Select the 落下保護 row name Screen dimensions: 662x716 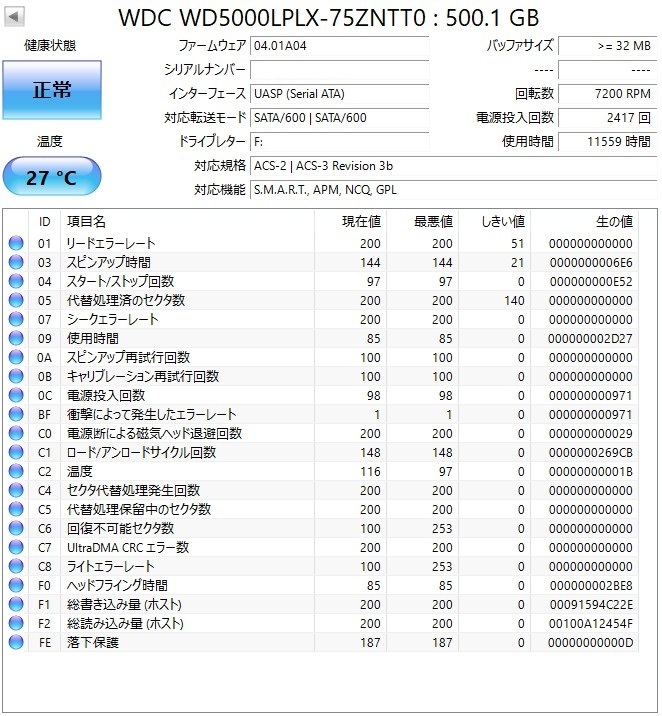pyautogui.click(x=93, y=642)
